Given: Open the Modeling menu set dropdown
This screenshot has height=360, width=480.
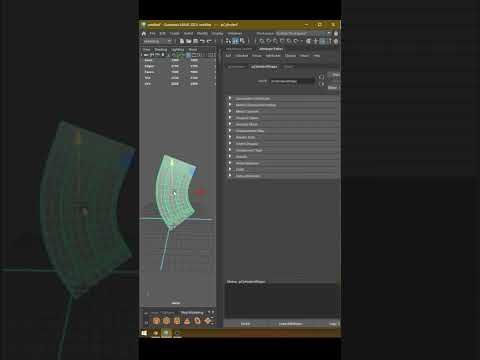Looking at the screenshot, I should coord(157,41).
